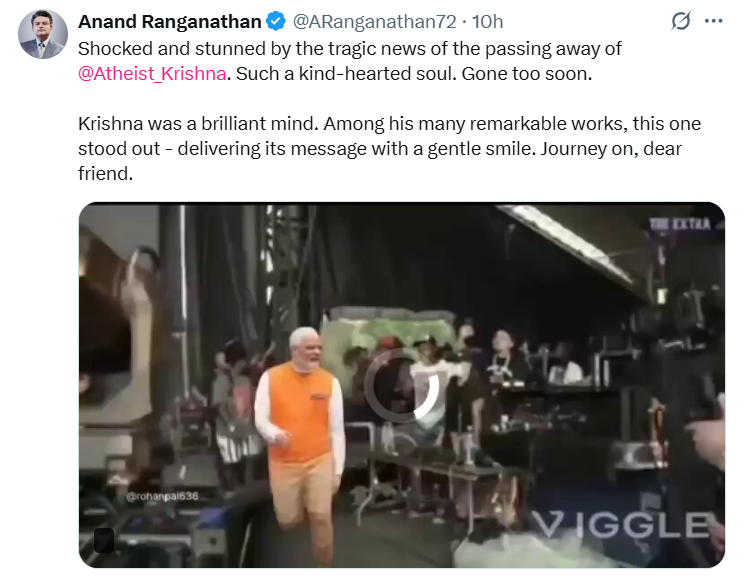
Task: Open the @Atheist_Krishna mention link
Action: (x=152, y=74)
